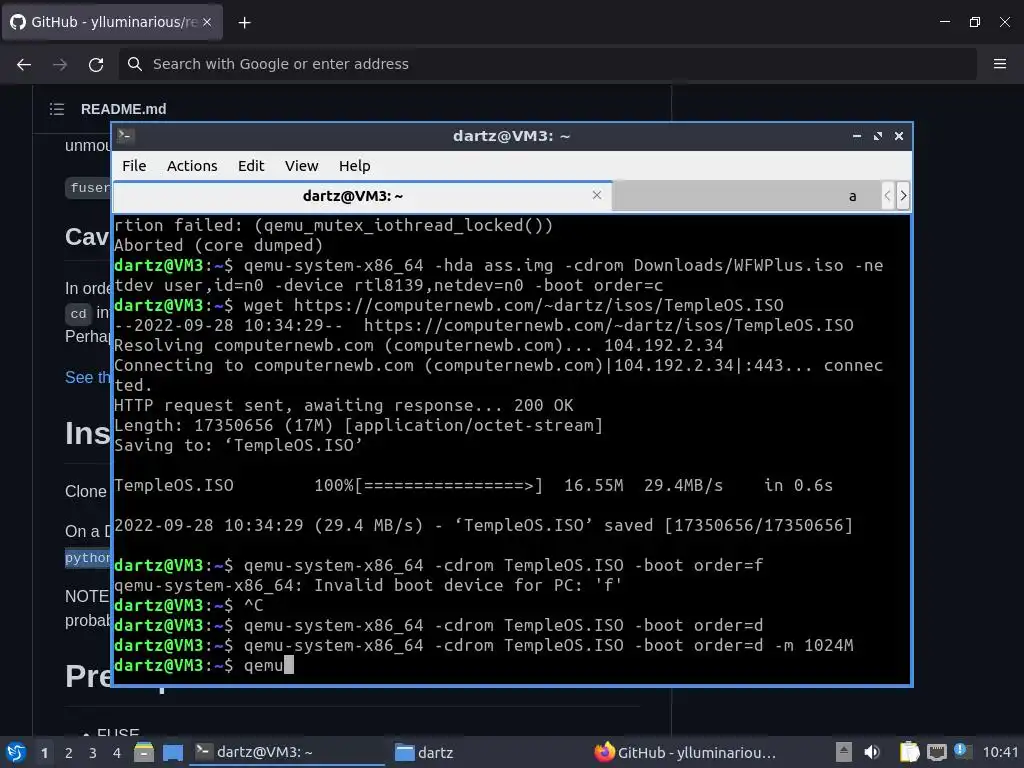Restore down the Firefox browser window
The height and width of the screenshot is (768, 1024).
pyautogui.click(x=974, y=22)
